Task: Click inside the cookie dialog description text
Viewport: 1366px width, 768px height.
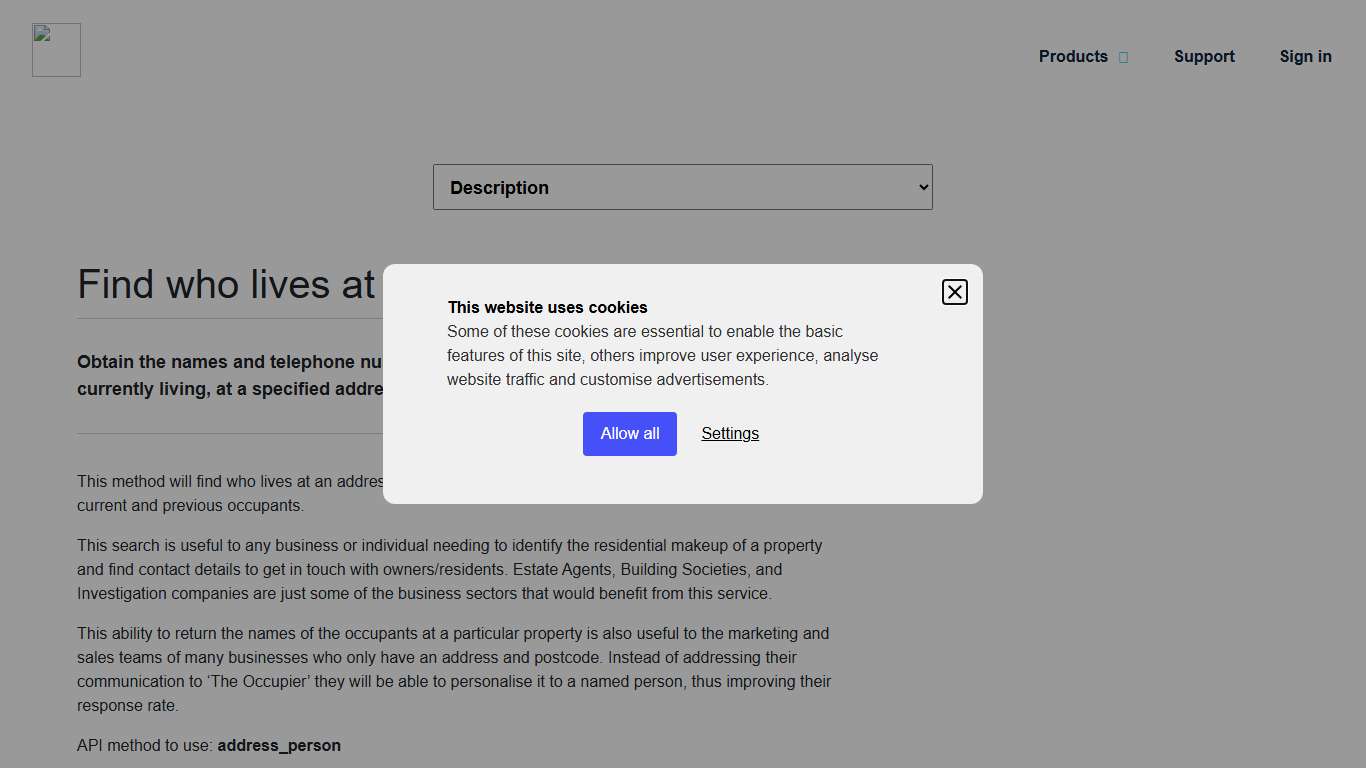Action: 663,355
